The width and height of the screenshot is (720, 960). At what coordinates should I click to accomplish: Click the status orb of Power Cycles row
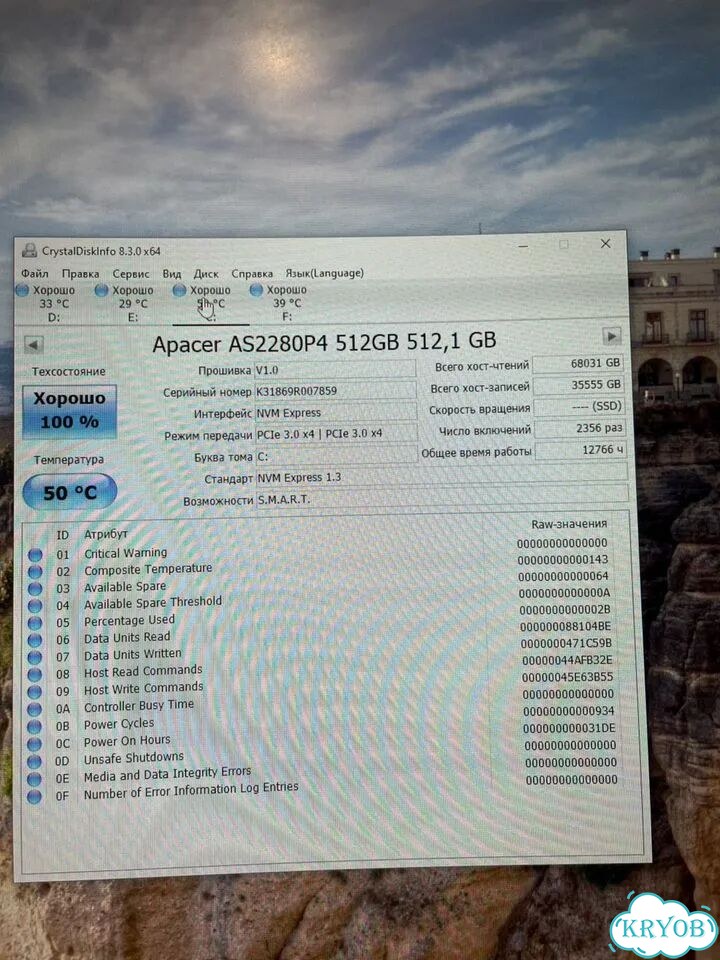coord(35,727)
